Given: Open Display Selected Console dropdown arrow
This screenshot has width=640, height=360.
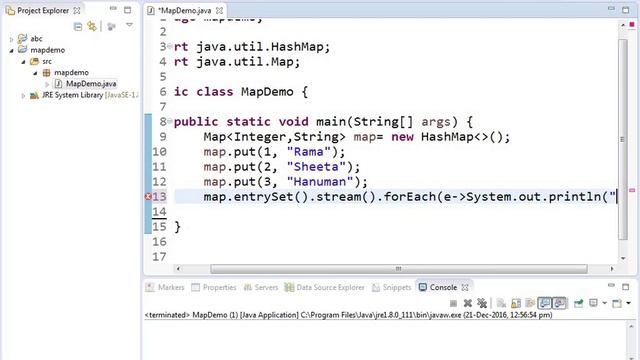Looking at the screenshot, I should tap(604, 303).
